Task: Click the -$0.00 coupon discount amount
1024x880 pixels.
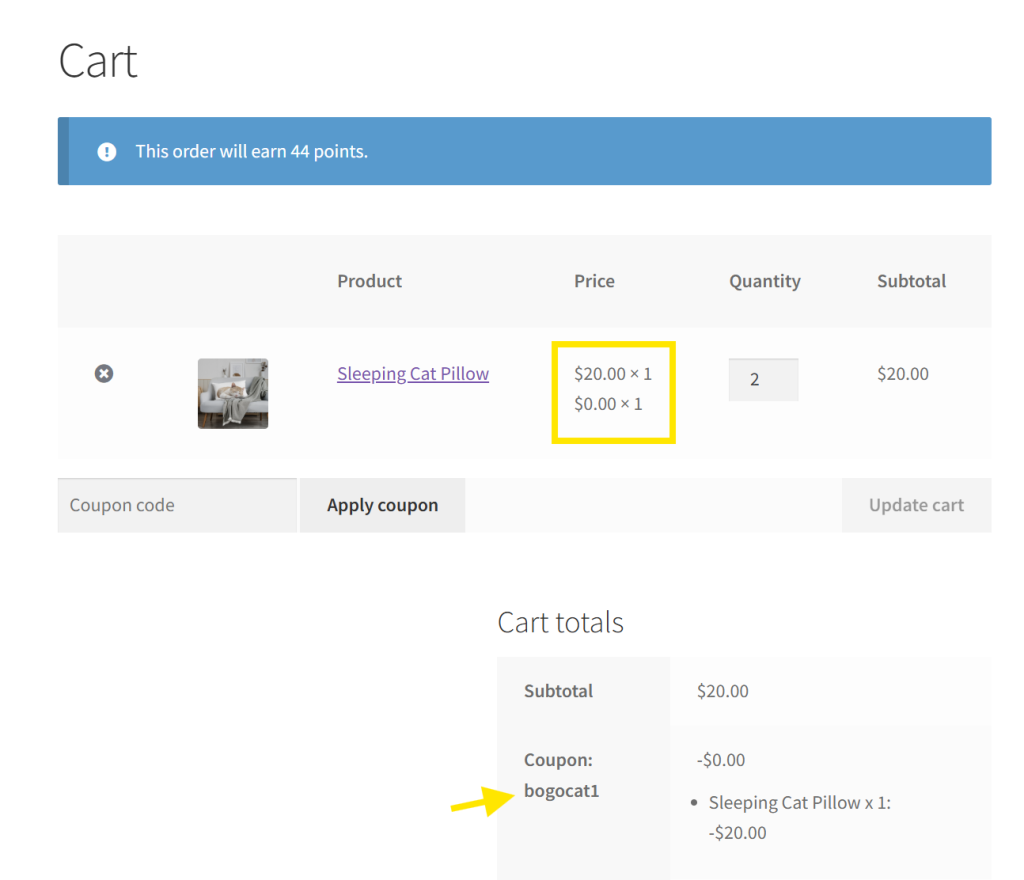Action: (x=720, y=759)
